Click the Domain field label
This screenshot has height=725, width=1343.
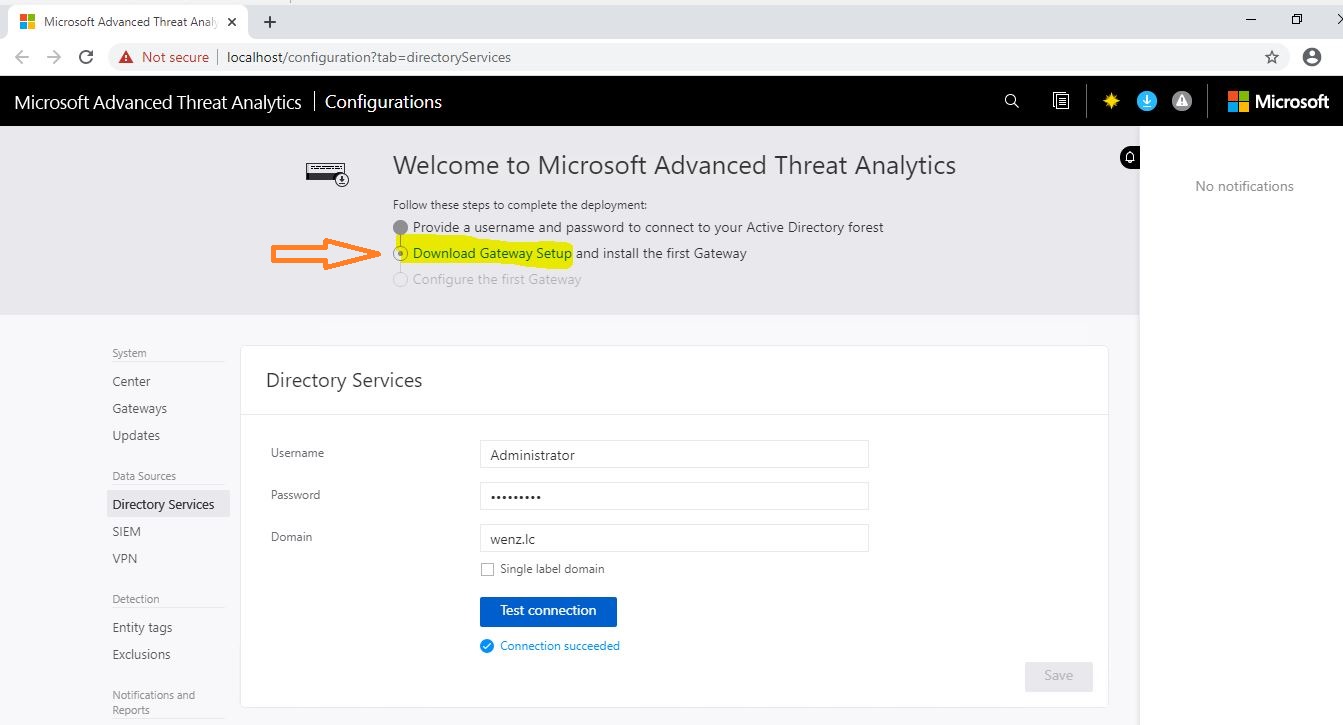[x=291, y=537]
